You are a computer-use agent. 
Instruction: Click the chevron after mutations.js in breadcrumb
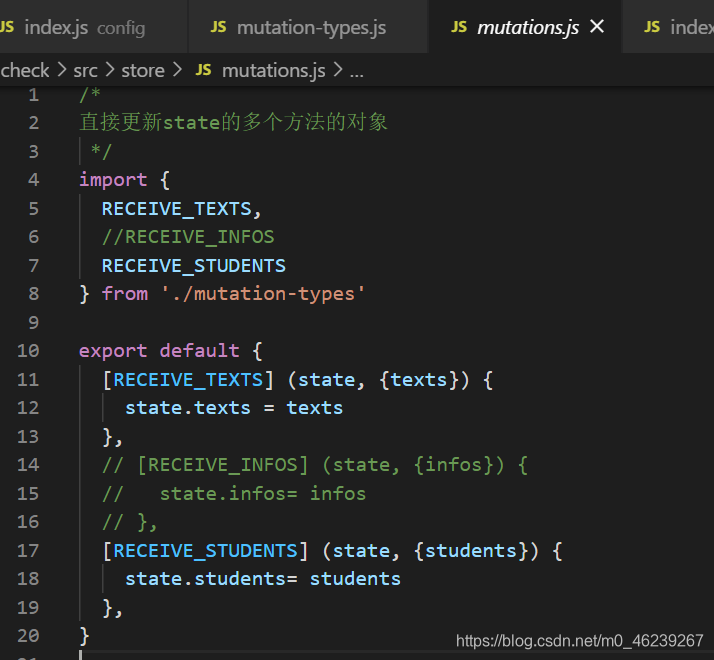338,70
